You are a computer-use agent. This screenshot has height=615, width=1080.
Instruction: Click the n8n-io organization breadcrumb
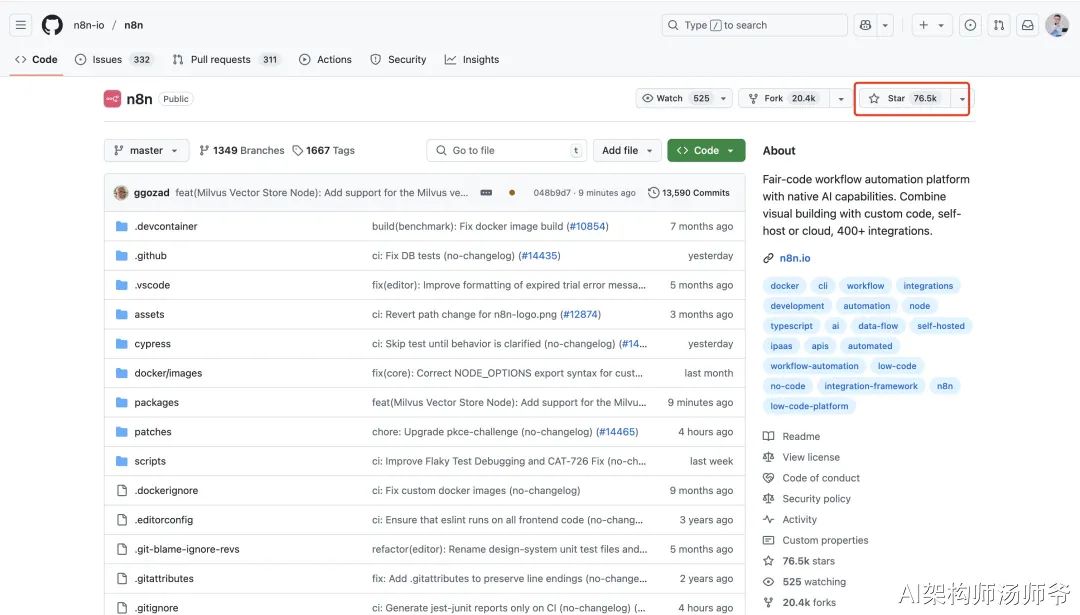[89, 25]
